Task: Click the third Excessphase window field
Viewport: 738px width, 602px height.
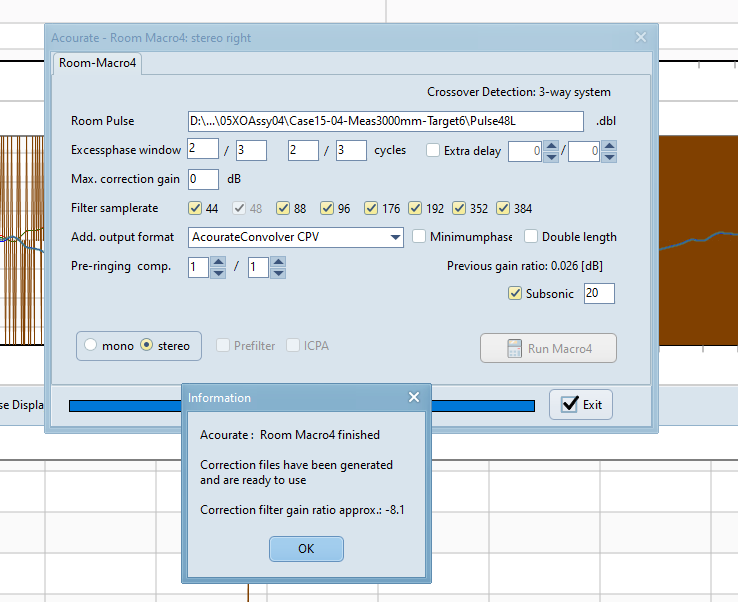Action: click(303, 151)
